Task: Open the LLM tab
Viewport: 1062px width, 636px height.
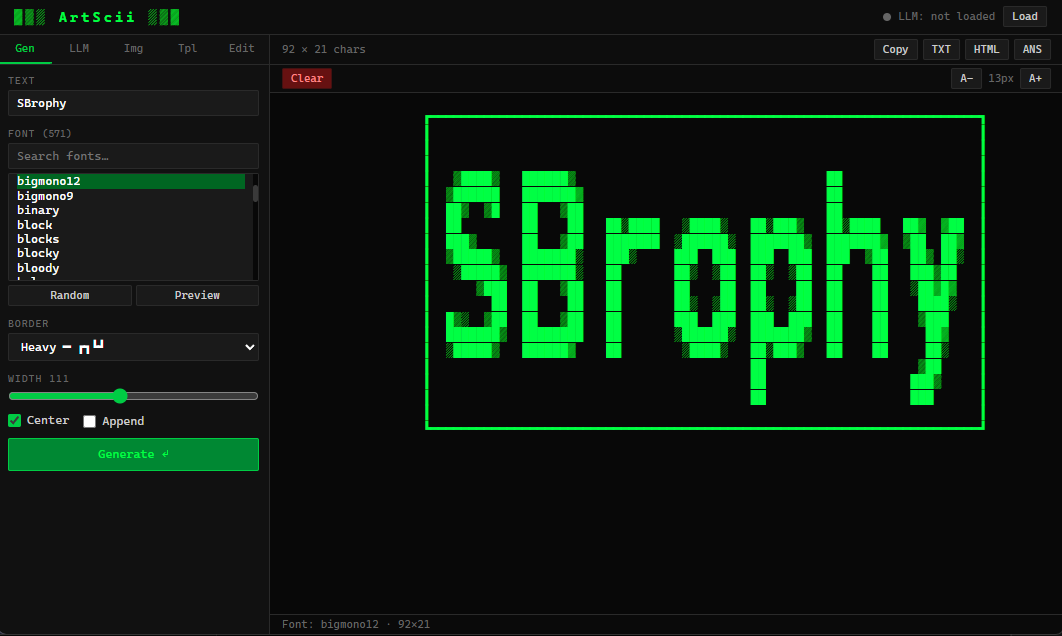Action: coord(79,49)
